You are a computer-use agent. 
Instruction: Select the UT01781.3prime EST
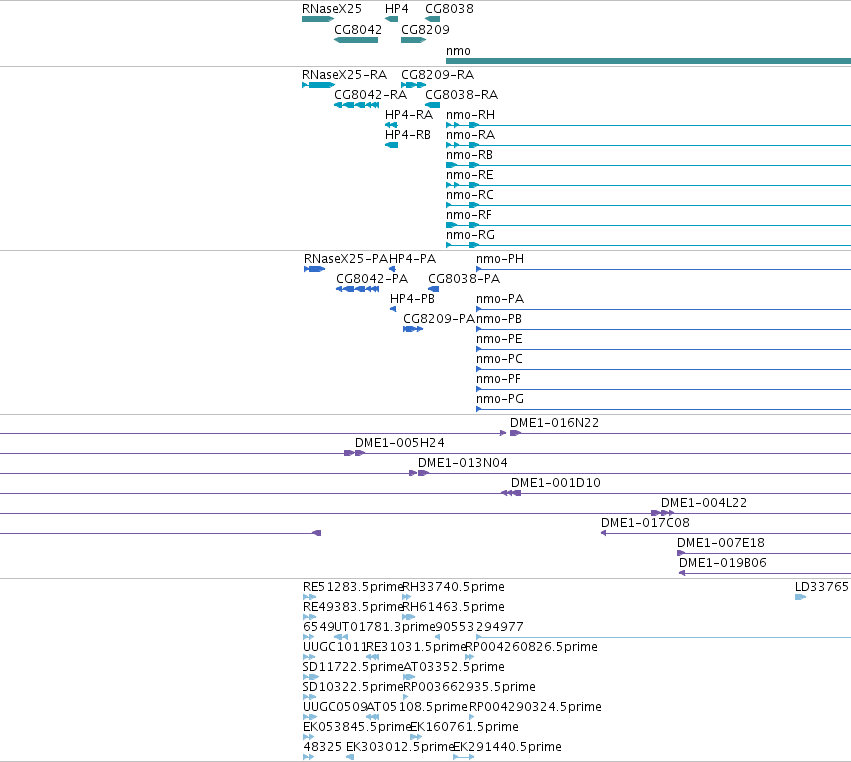(x=341, y=637)
